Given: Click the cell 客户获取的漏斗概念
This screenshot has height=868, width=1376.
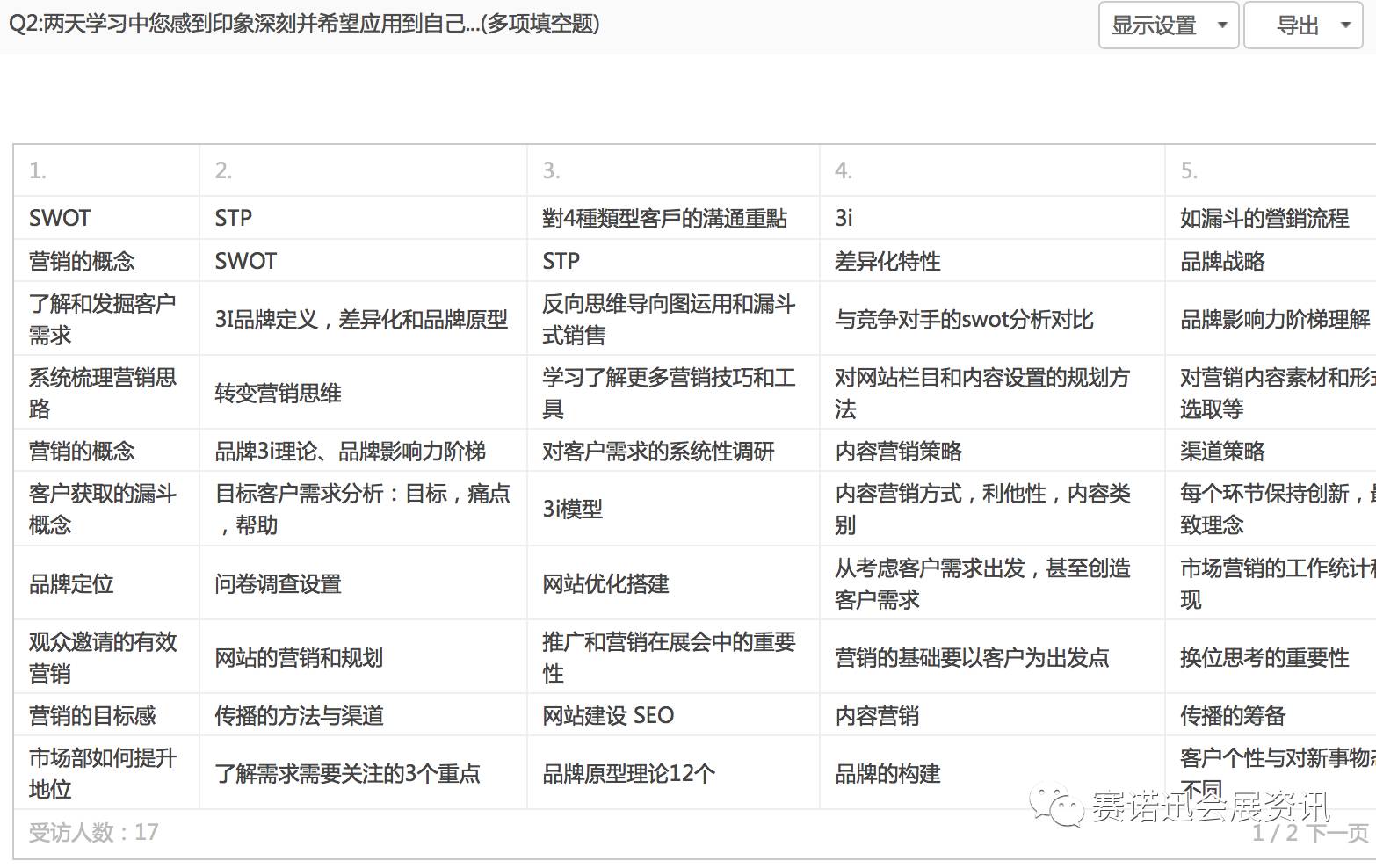Looking at the screenshot, I should [107, 509].
